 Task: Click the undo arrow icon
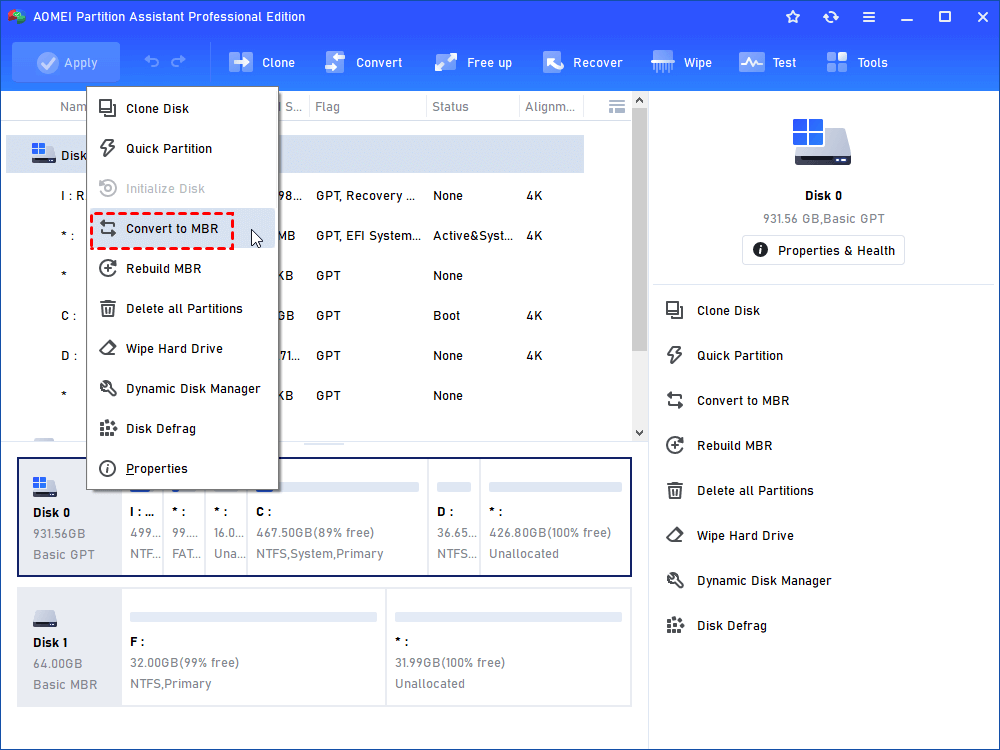tap(152, 62)
